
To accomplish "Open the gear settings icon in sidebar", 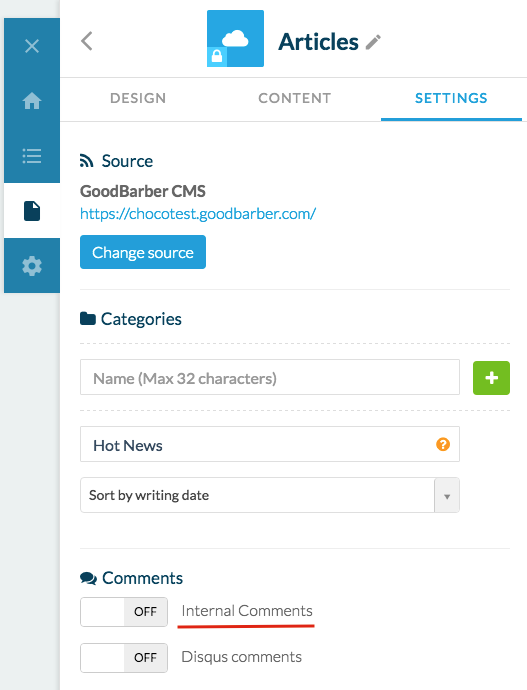I will coord(32,266).
